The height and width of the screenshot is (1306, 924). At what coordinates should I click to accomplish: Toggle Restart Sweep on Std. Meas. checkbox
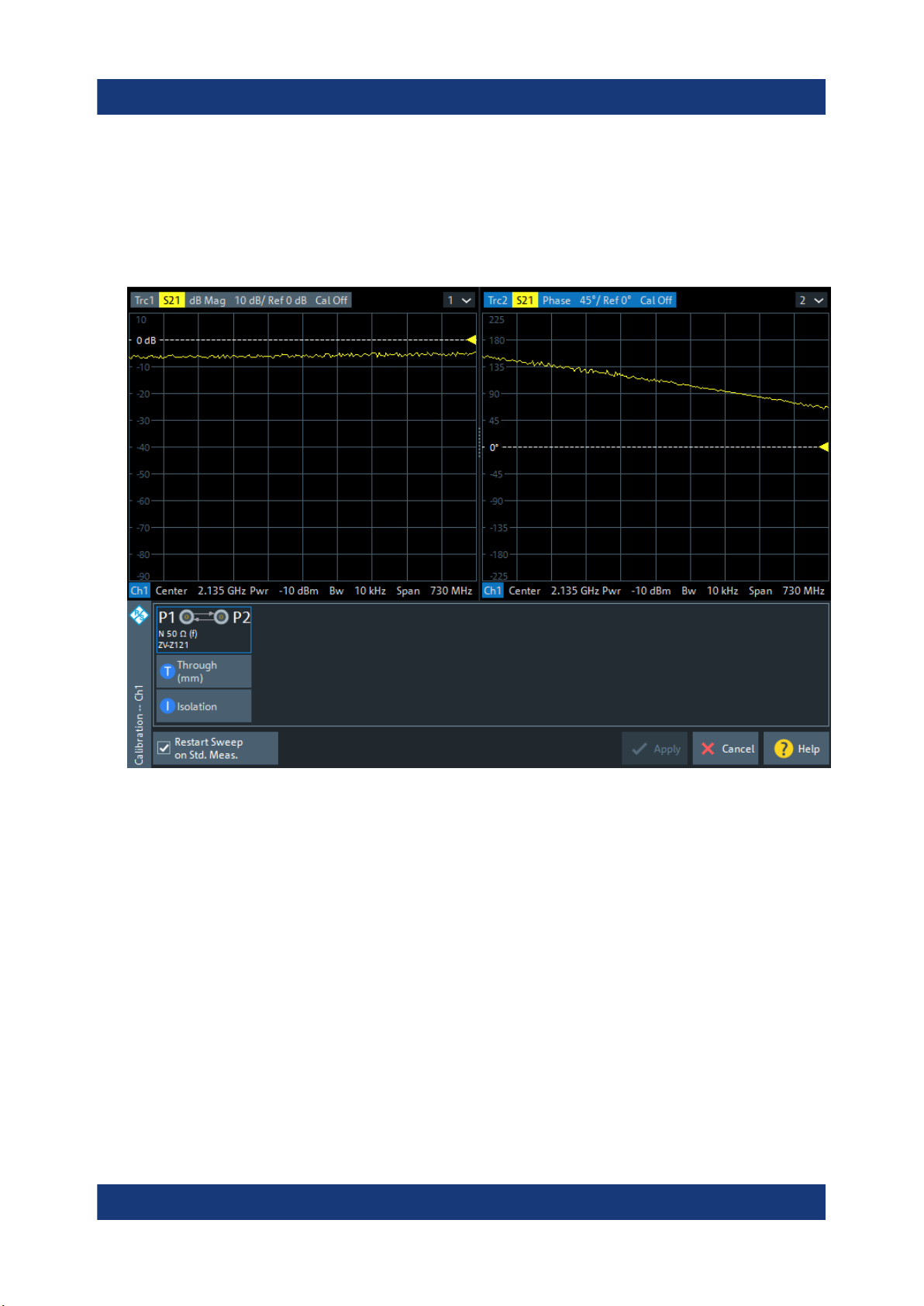pos(164,748)
